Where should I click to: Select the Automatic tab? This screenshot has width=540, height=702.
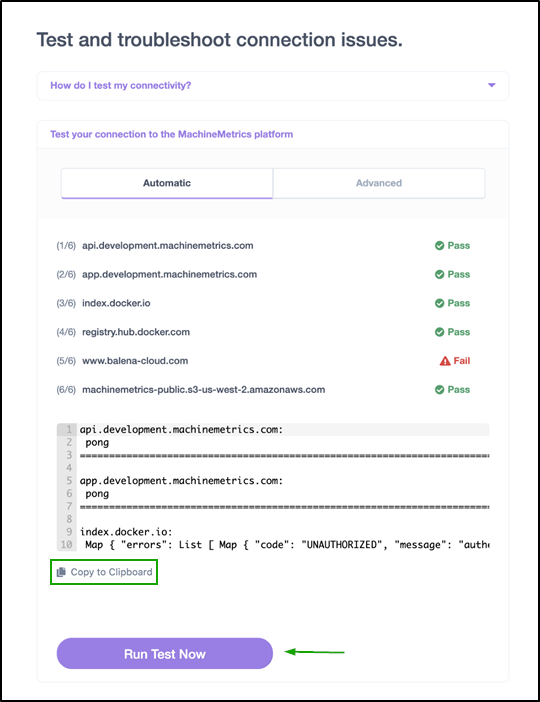(x=167, y=183)
